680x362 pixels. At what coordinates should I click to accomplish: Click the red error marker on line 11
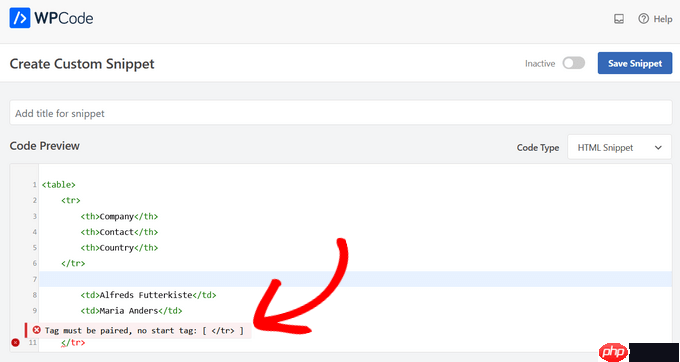point(16,342)
